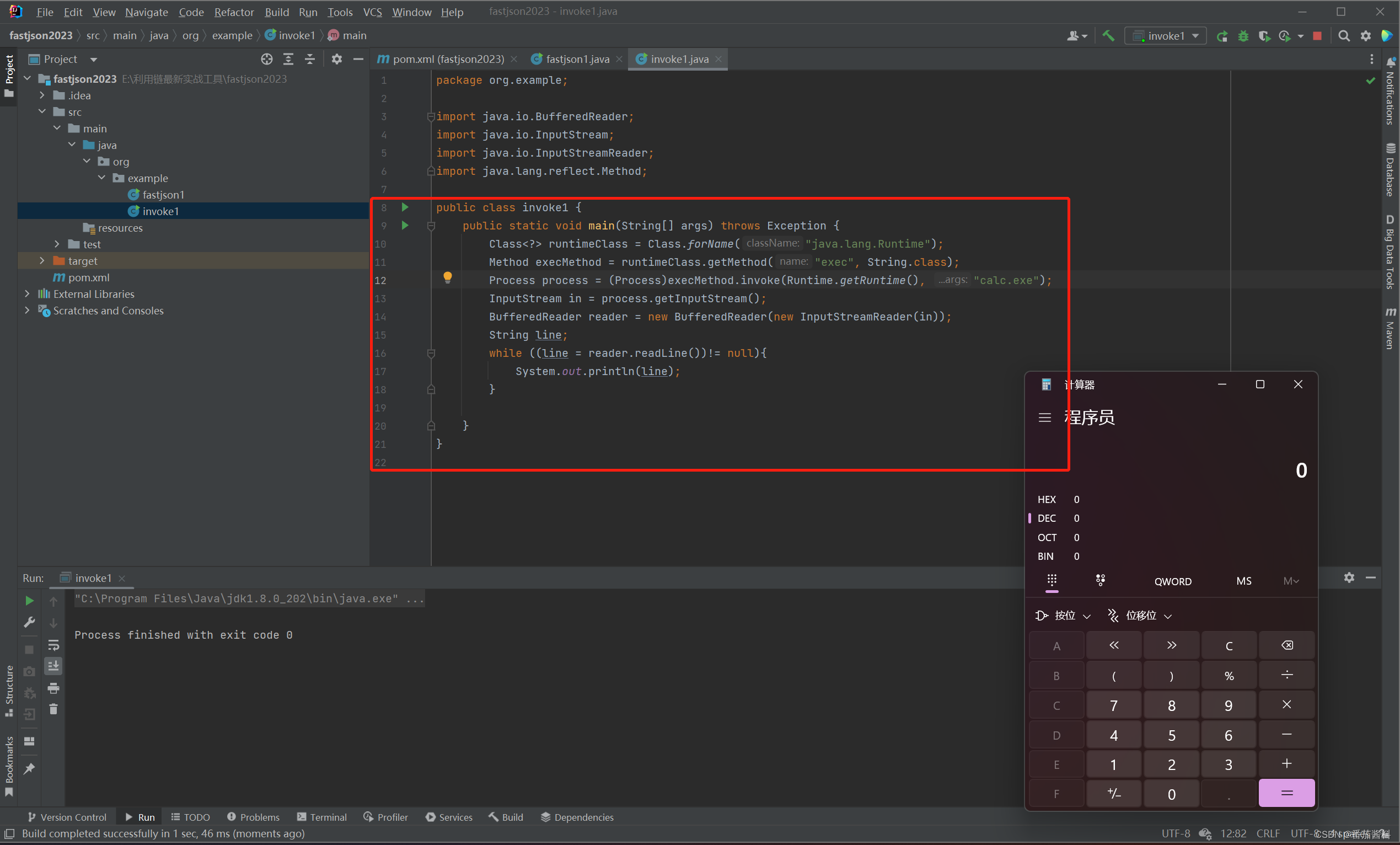Click UTF-8 encoding in the status bar
Image resolution: width=1400 pixels, height=845 pixels.
[x=1176, y=833]
